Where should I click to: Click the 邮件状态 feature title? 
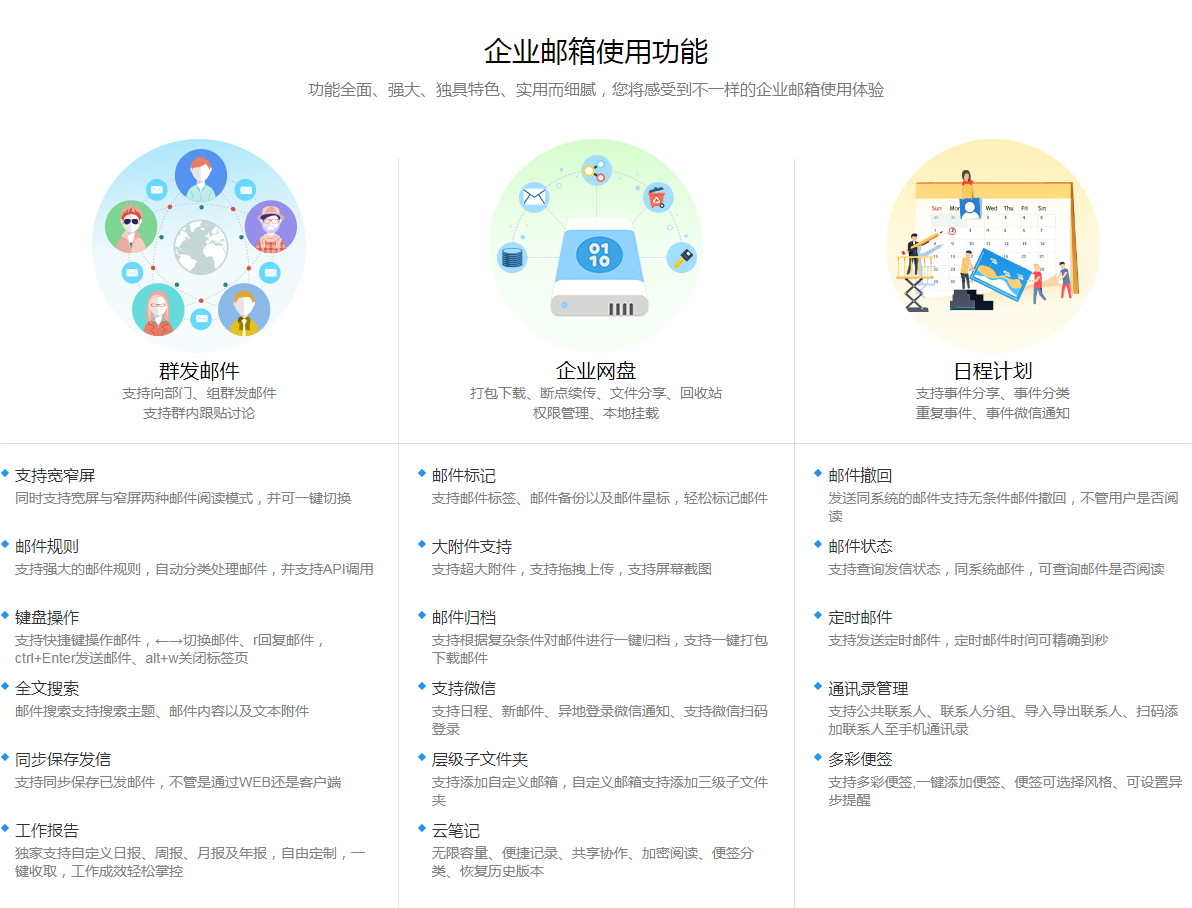tap(861, 546)
